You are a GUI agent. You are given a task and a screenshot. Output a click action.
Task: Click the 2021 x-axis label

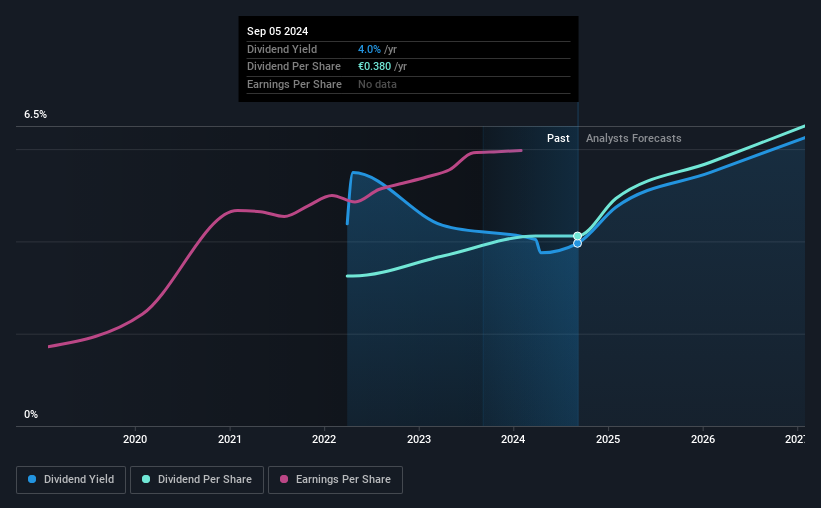pyautogui.click(x=229, y=439)
